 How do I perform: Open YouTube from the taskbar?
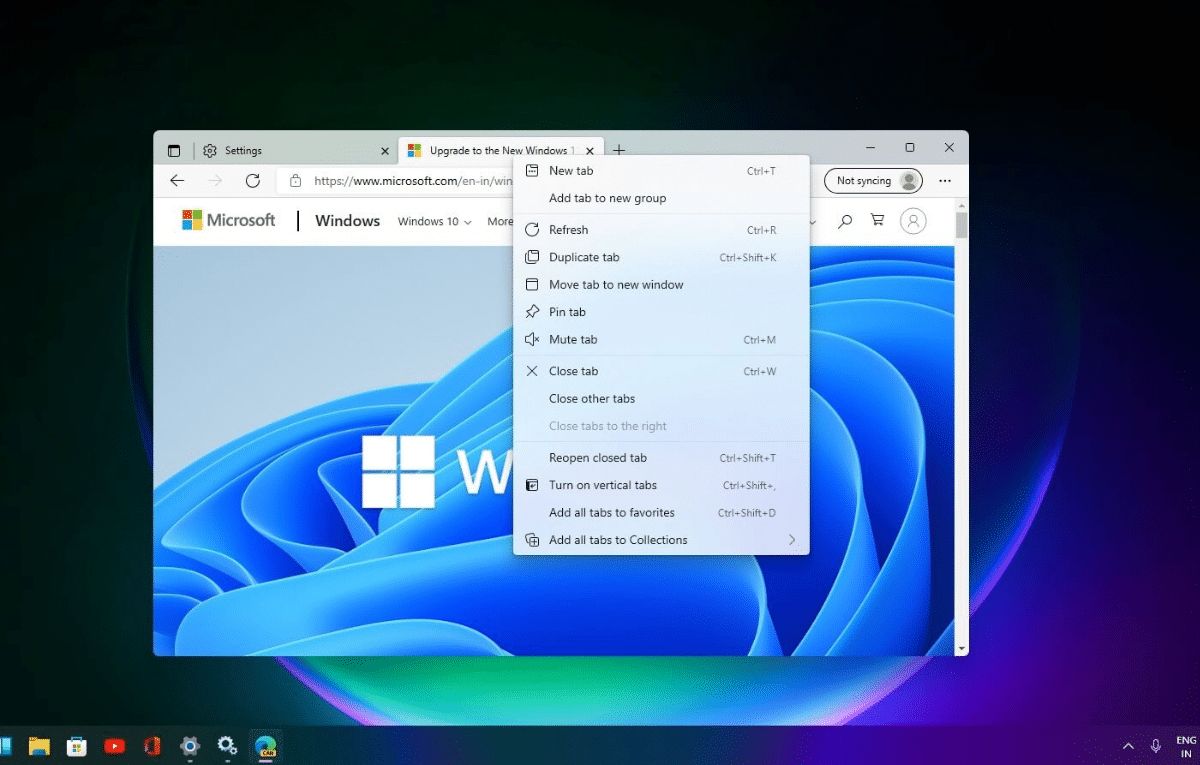coord(114,746)
